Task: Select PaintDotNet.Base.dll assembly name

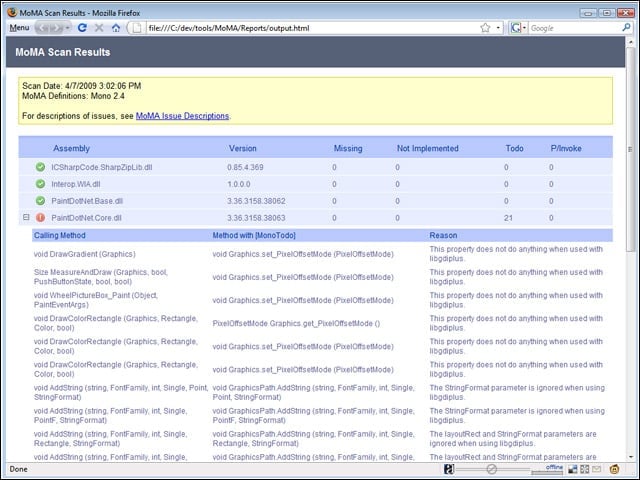Action: pyautogui.click(x=87, y=201)
